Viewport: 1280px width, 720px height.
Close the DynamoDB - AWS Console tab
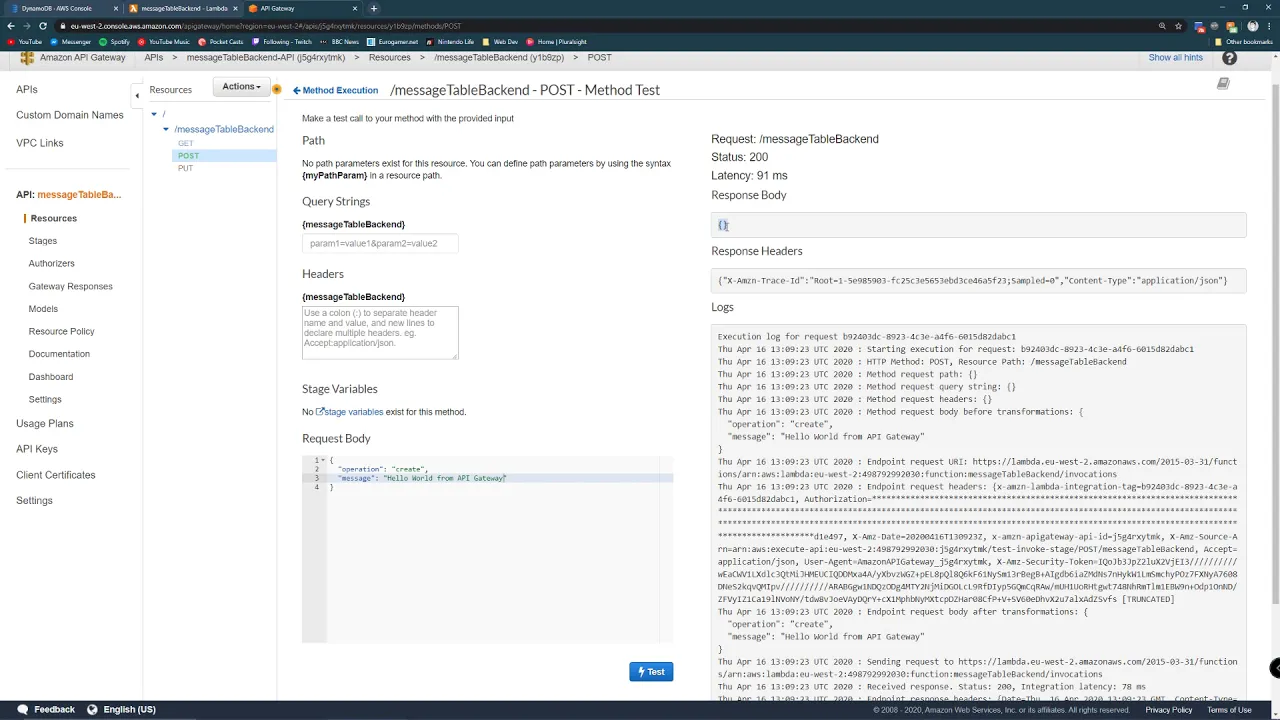(x=116, y=8)
